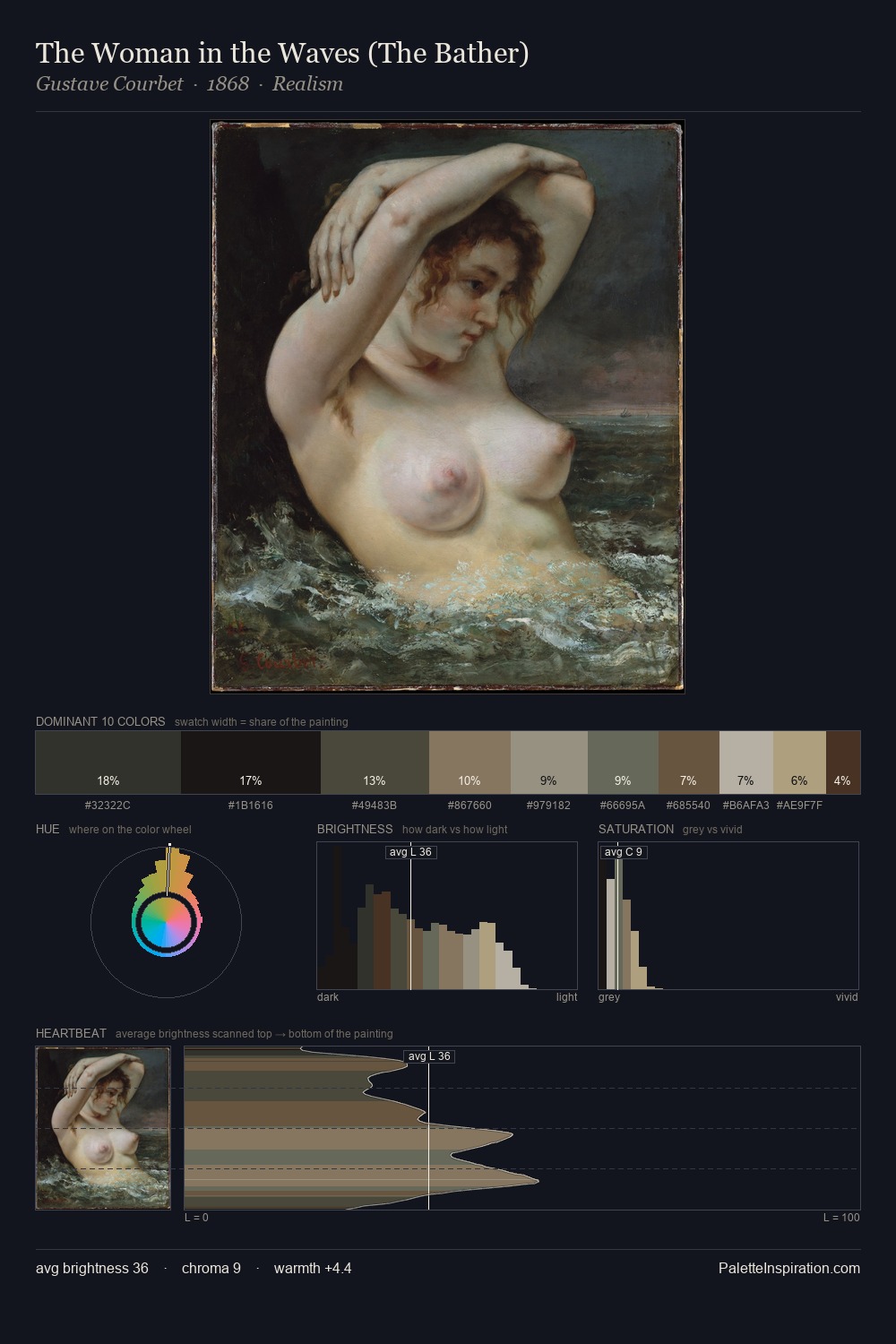This screenshot has width=896, height=1344.
Task: Click the small painting thumbnail beside Heartbeat chart
Action: (x=103, y=1128)
